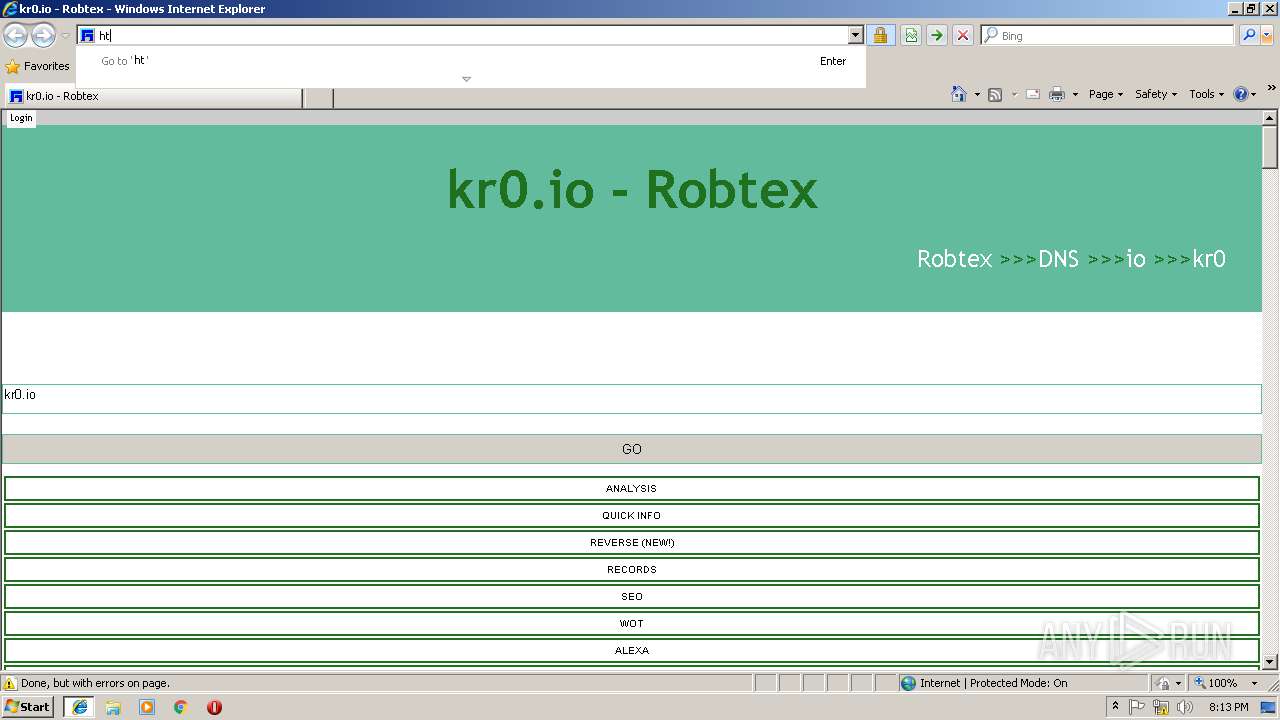This screenshot has height=720, width=1280.
Task: Click the Home icon in command bar
Action: (958, 94)
